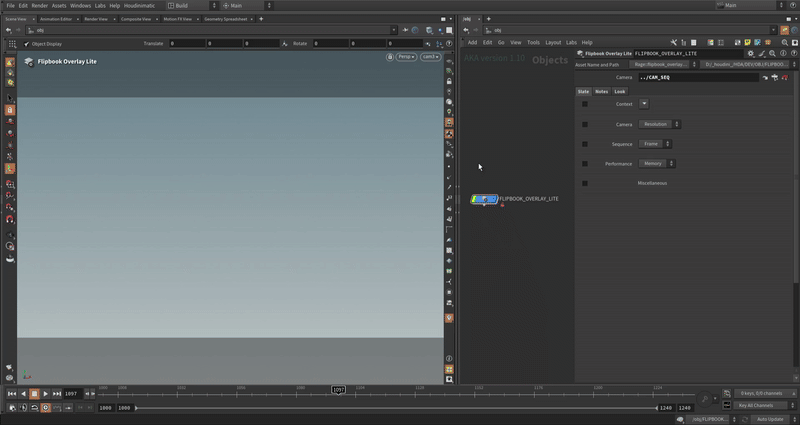
Task: Open the cam3 camera dropdown
Action: point(431,57)
